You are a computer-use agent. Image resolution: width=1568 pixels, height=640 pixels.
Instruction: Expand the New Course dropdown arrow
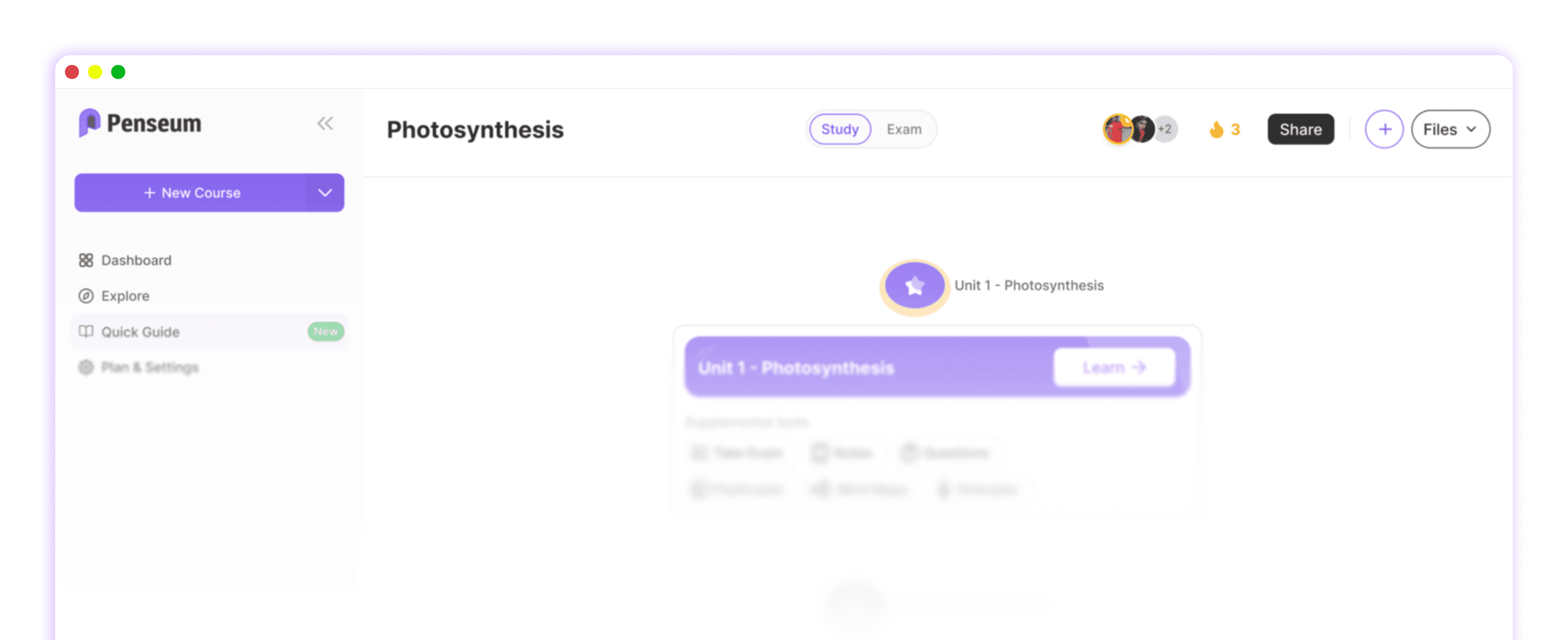pyautogui.click(x=324, y=193)
